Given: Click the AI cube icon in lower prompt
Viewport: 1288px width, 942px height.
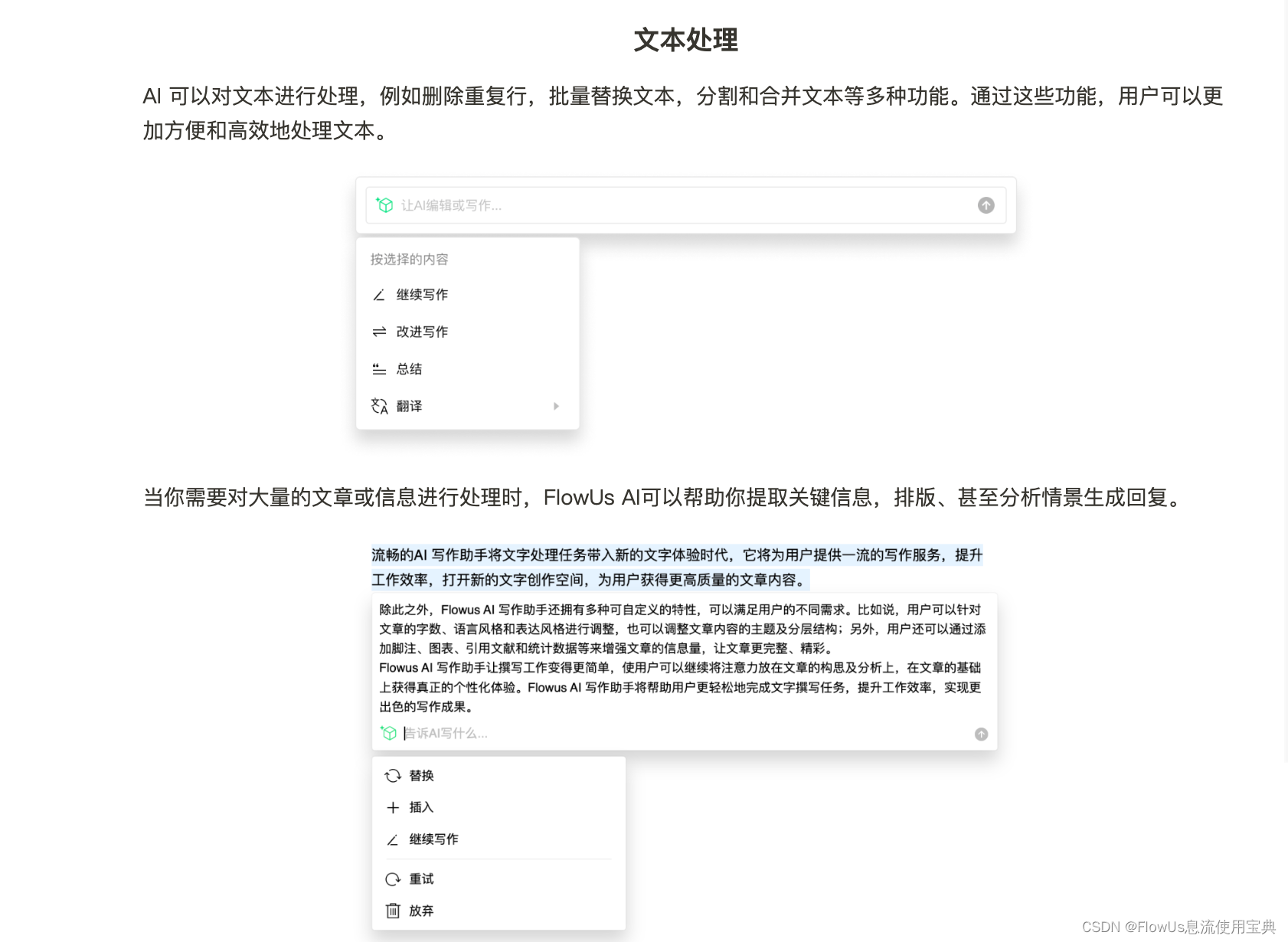Looking at the screenshot, I should tap(388, 733).
